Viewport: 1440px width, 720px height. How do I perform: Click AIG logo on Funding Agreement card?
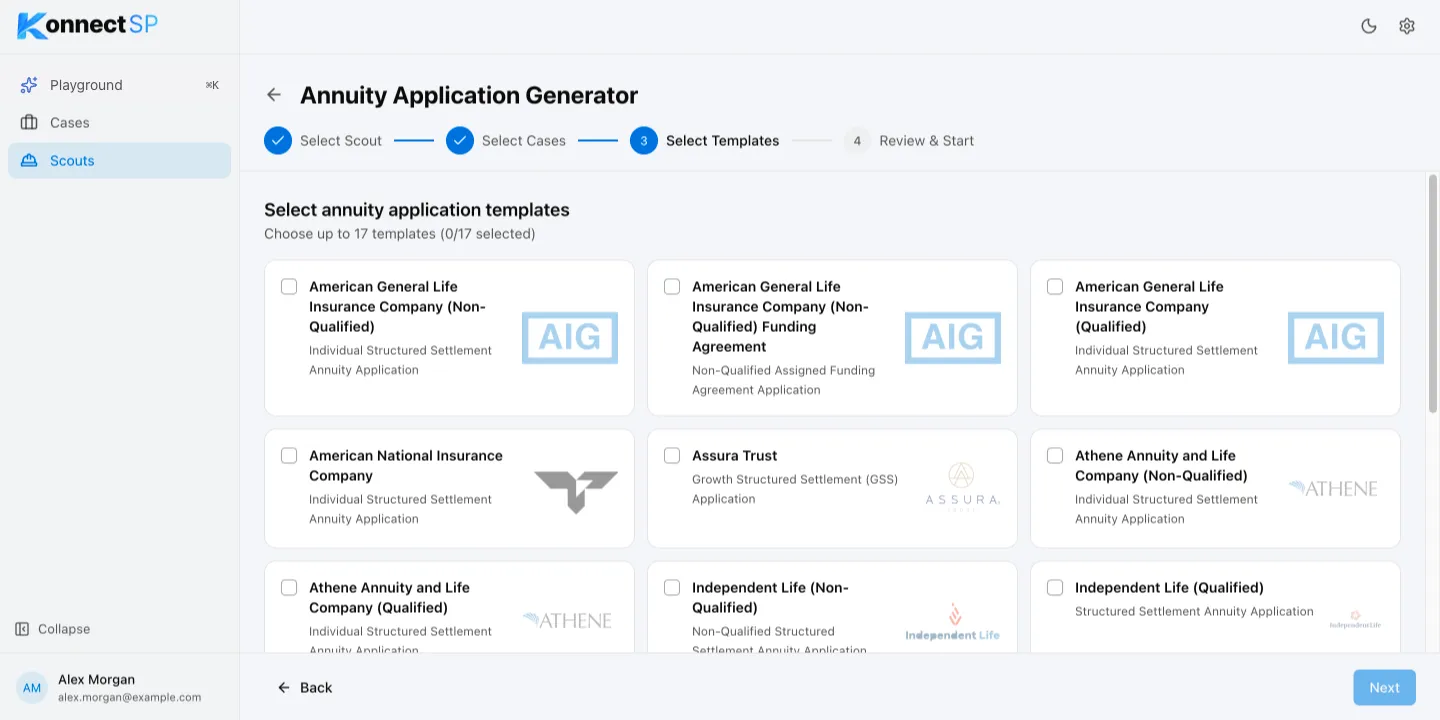[x=953, y=338]
